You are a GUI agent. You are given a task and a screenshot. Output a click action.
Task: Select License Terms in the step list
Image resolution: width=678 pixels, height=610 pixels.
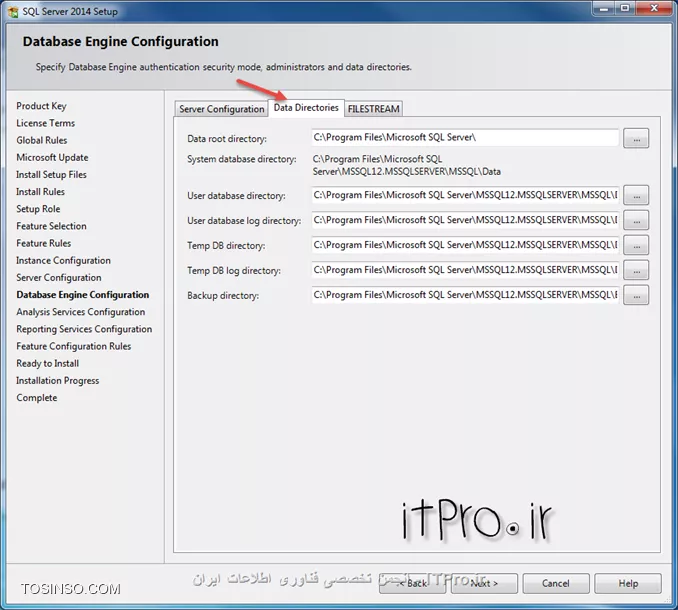45,123
